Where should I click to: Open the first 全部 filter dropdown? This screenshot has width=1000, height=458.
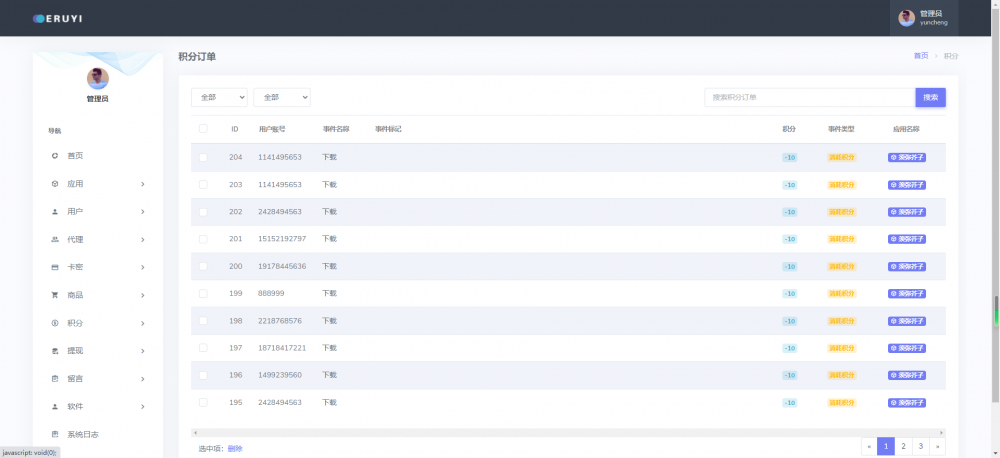[x=219, y=97]
